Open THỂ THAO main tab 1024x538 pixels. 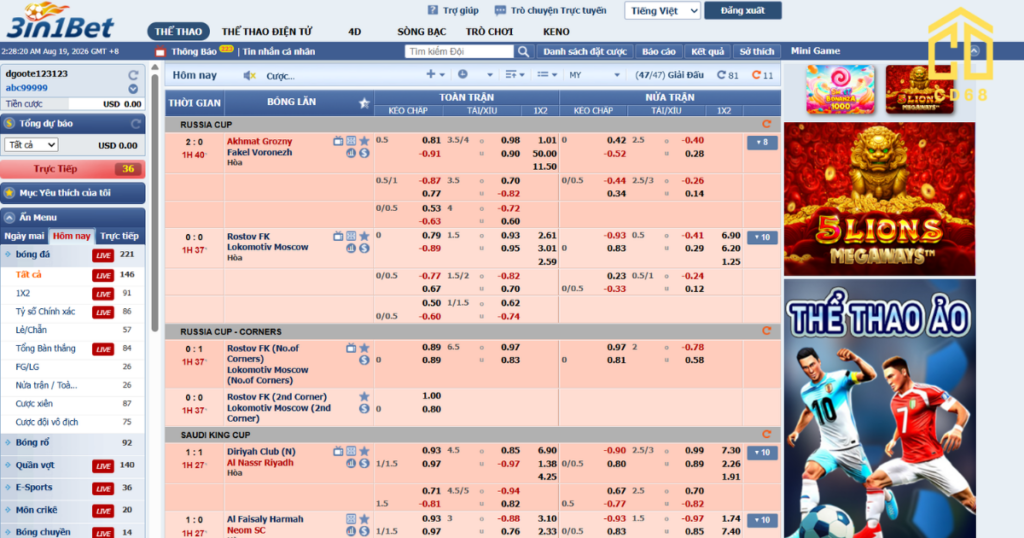tap(178, 31)
